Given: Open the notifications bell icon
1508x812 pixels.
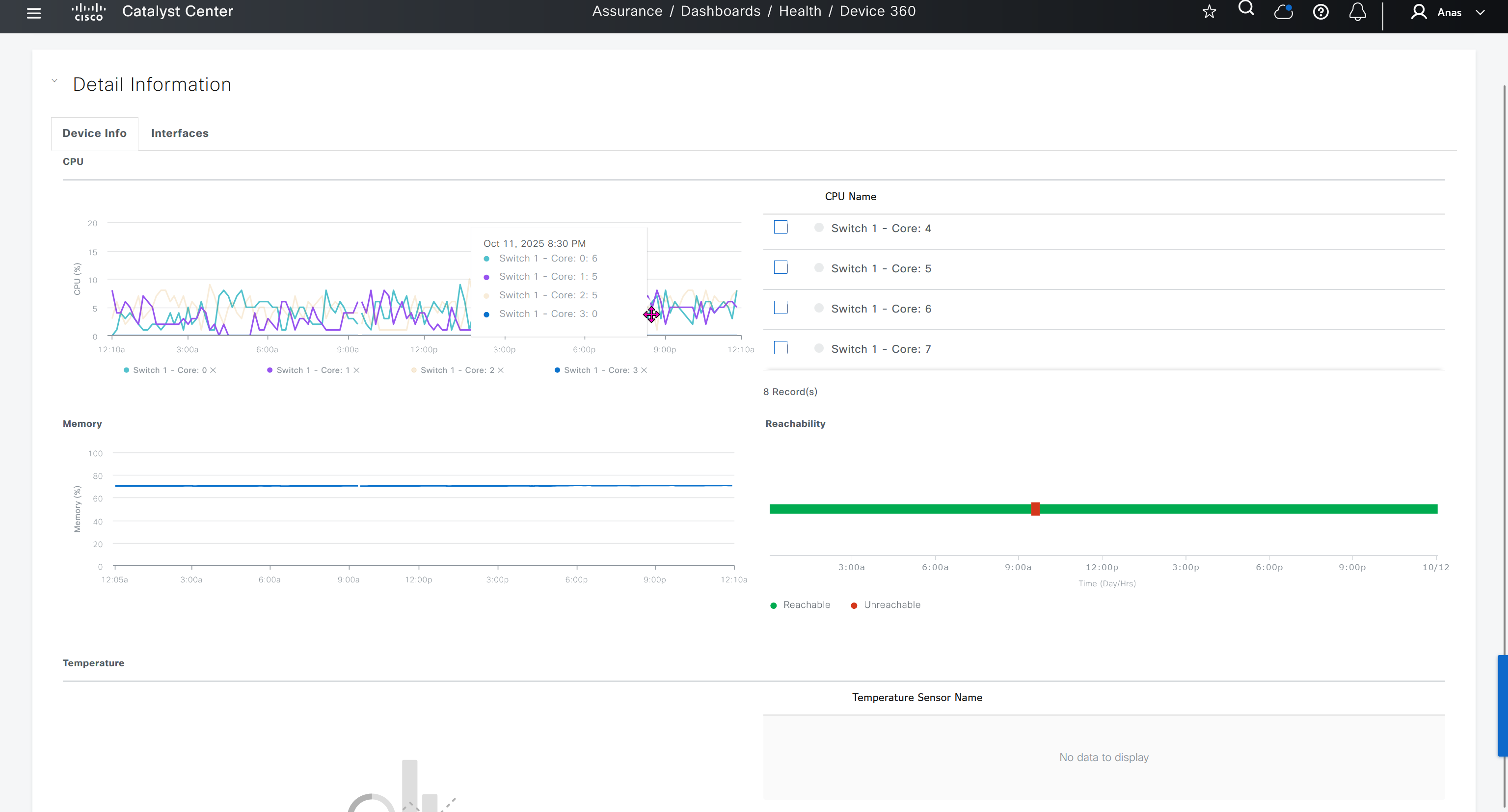Looking at the screenshot, I should 1358,12.
